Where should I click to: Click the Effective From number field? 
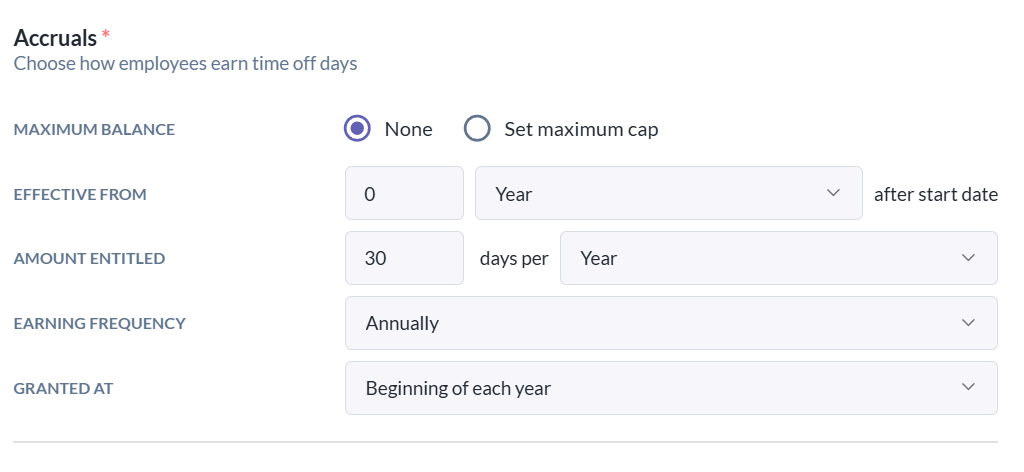point(404,193)
